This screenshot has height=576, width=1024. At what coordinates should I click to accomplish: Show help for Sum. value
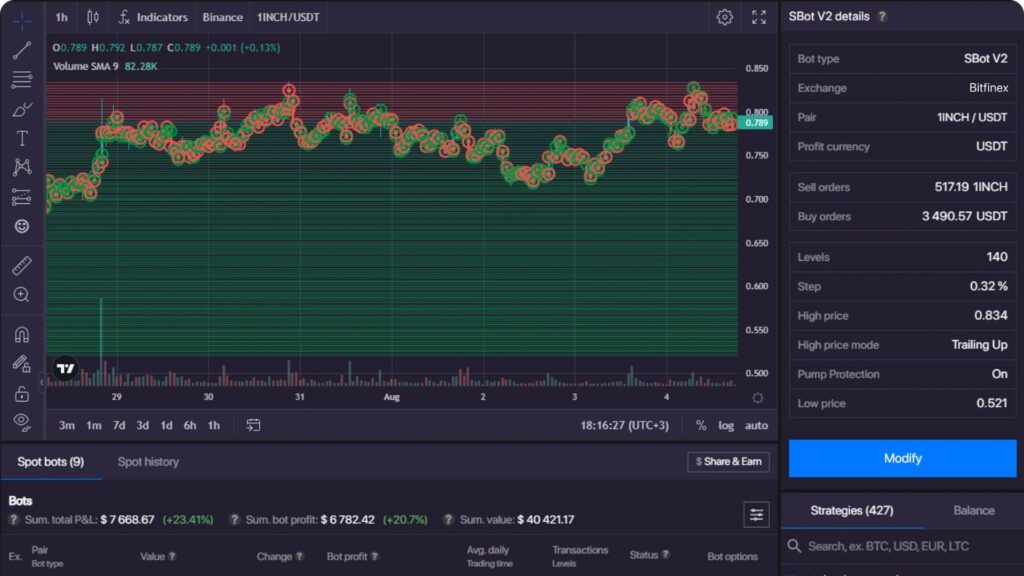448,520
